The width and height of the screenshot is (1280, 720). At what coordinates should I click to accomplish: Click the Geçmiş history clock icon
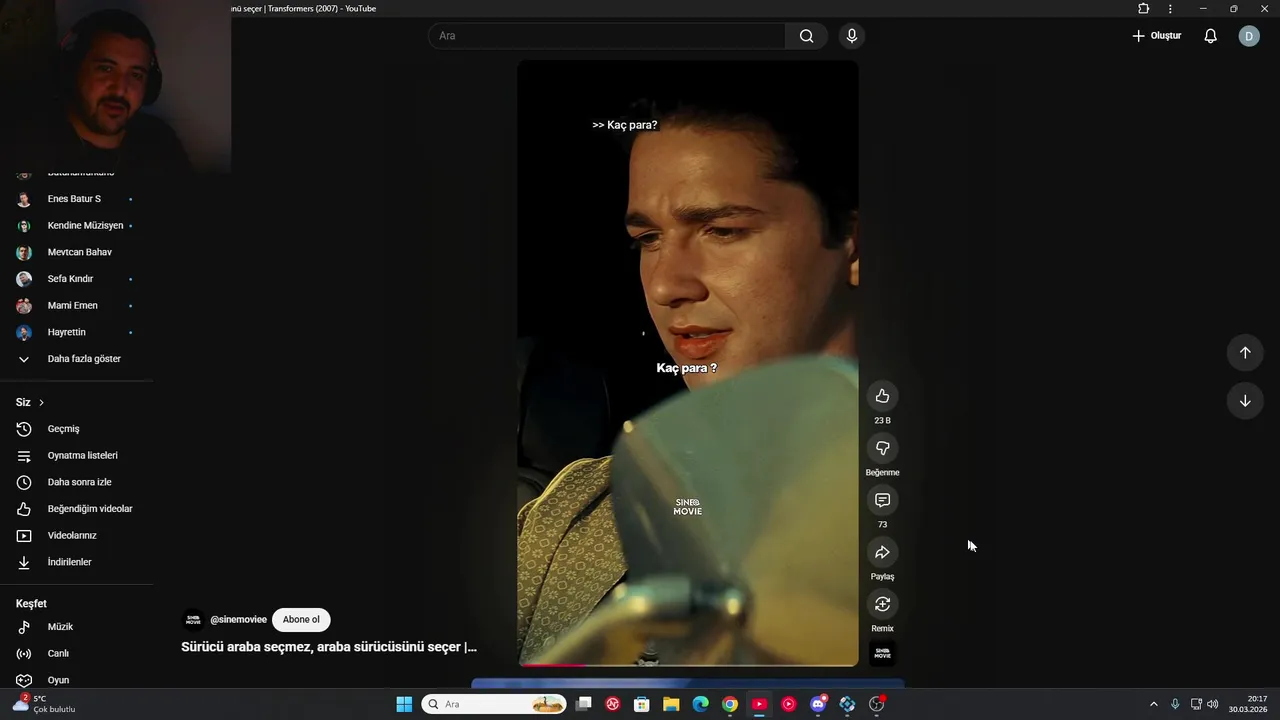click(x=24, y=429)
